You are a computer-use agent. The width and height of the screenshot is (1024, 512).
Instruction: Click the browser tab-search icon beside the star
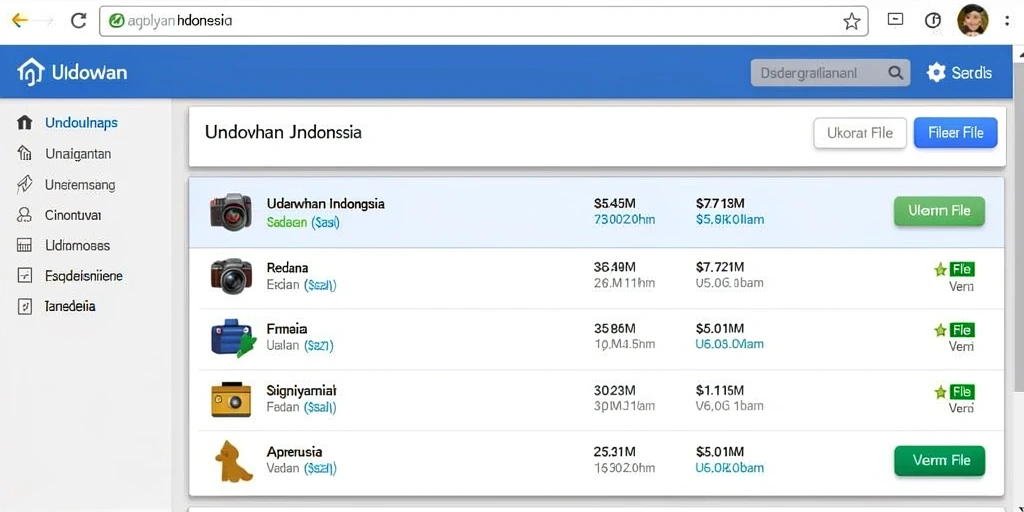(x=895, y=20)
